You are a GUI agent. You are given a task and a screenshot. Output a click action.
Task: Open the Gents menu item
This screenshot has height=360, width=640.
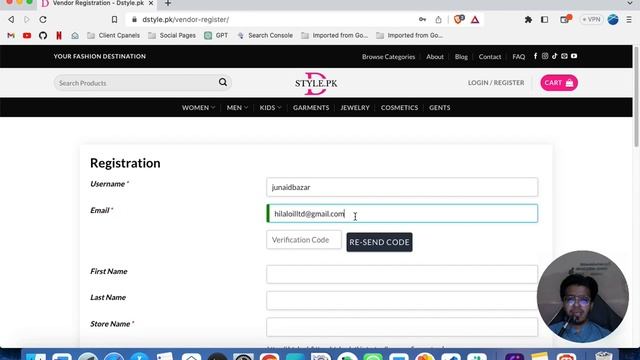coord(440,108)
